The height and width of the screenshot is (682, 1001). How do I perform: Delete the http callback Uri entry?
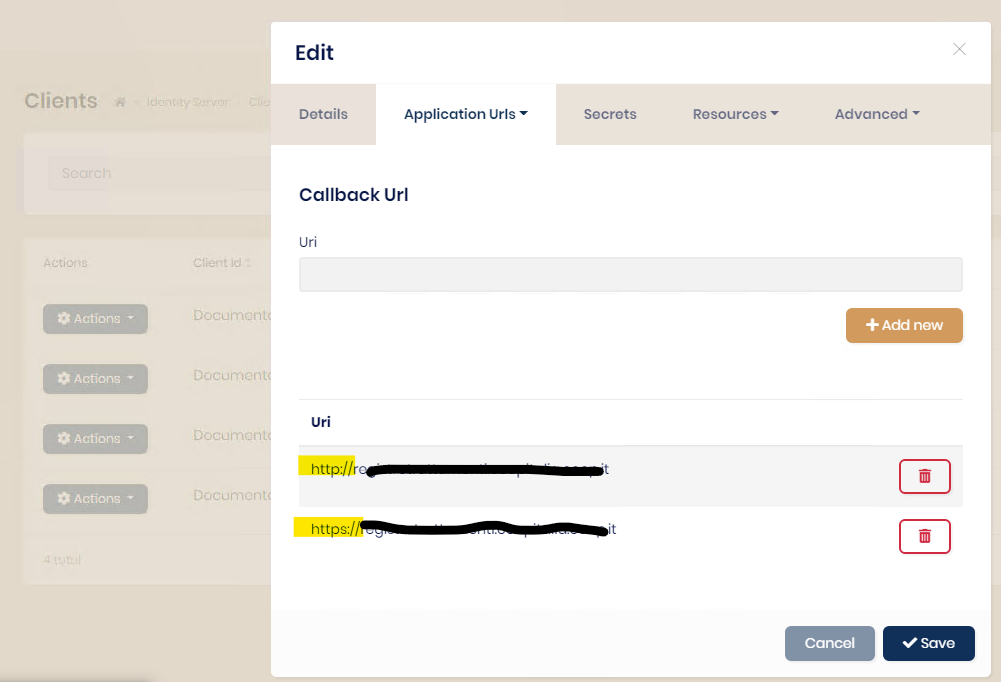coord(924,476)
